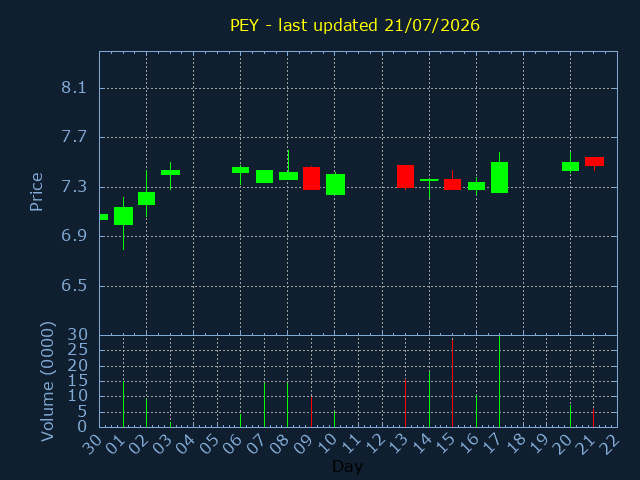Select the red candlestick on day 09

[x=311, y=178]
